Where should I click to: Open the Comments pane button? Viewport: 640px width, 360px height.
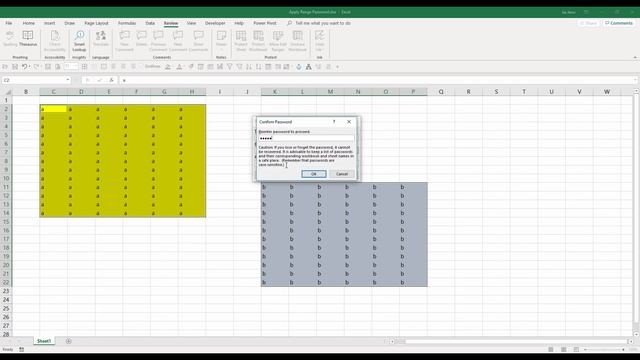[x=619, y=23]
